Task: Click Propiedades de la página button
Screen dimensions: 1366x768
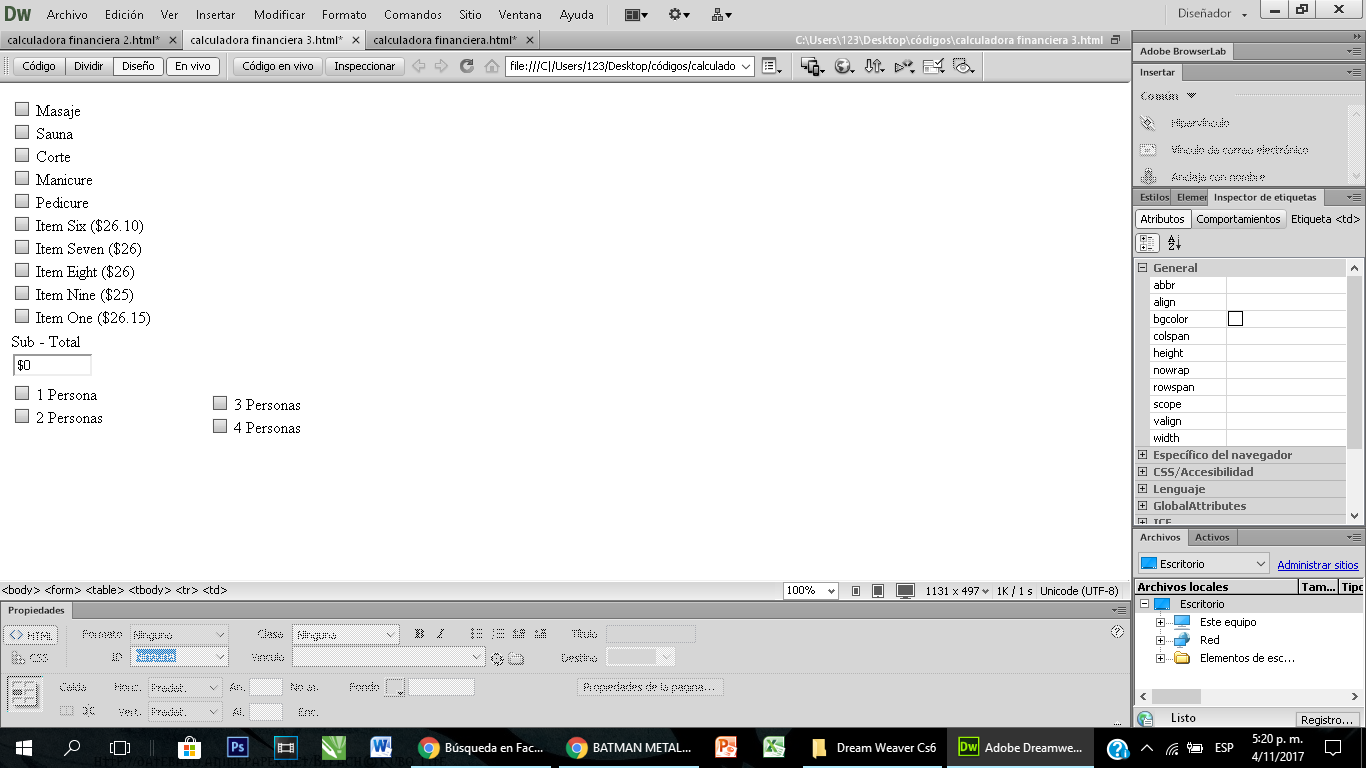Action: point(650,687)
